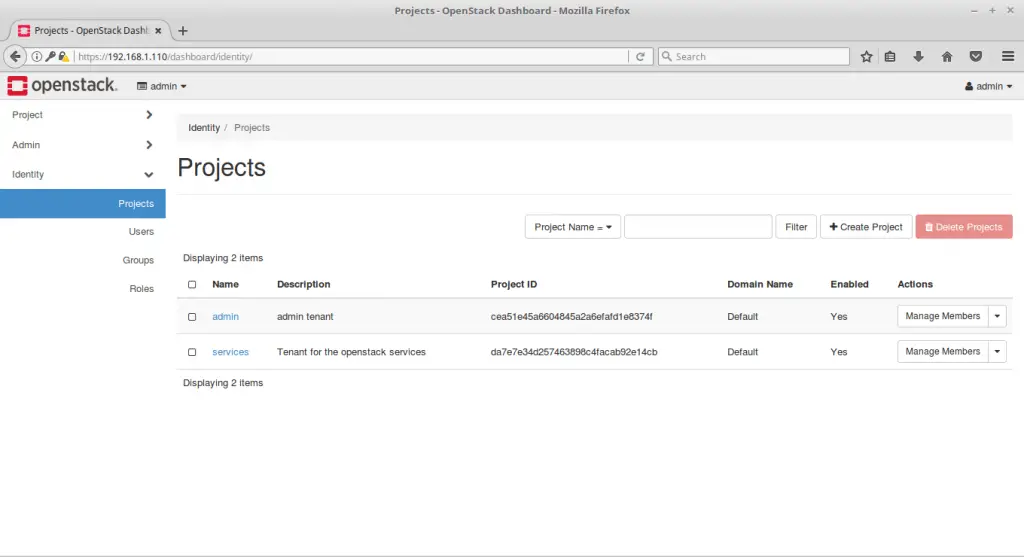Go back with browser back arrow
The height and width of the screenshot is (557, 1024).
15,56
